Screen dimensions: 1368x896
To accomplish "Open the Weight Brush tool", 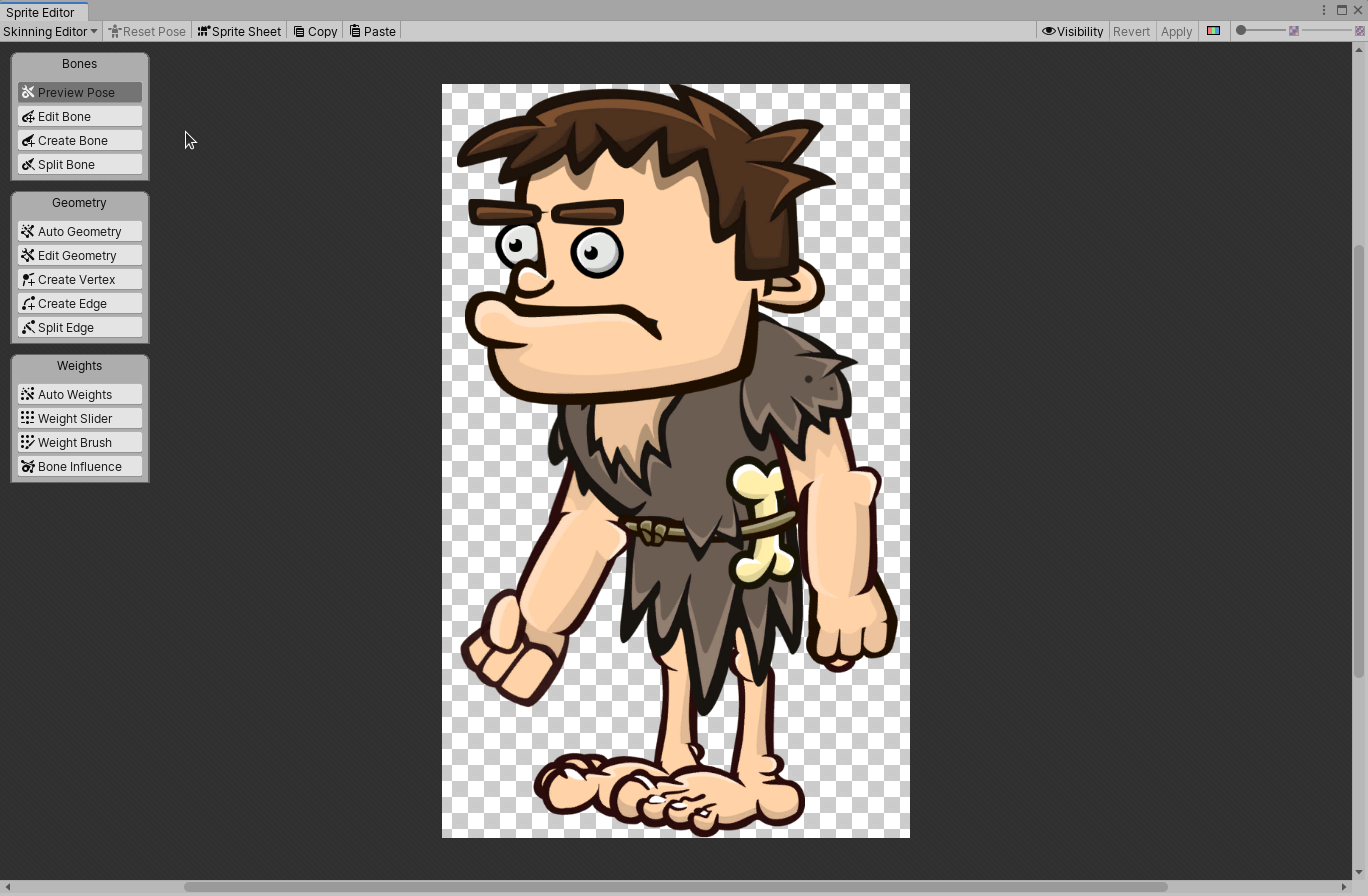I will [x=79, y=443].
